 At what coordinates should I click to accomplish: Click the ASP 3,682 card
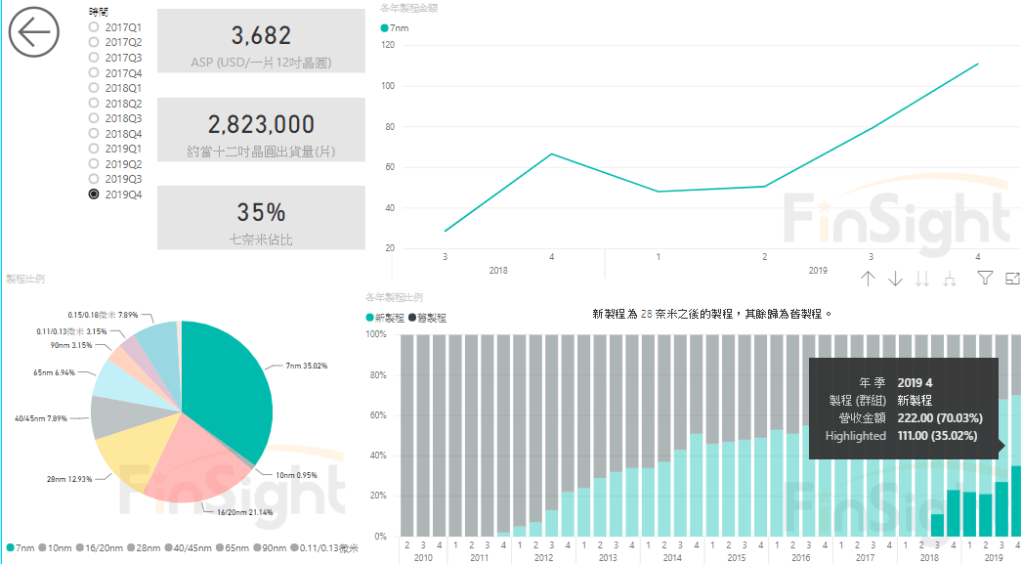click(261, 46)
